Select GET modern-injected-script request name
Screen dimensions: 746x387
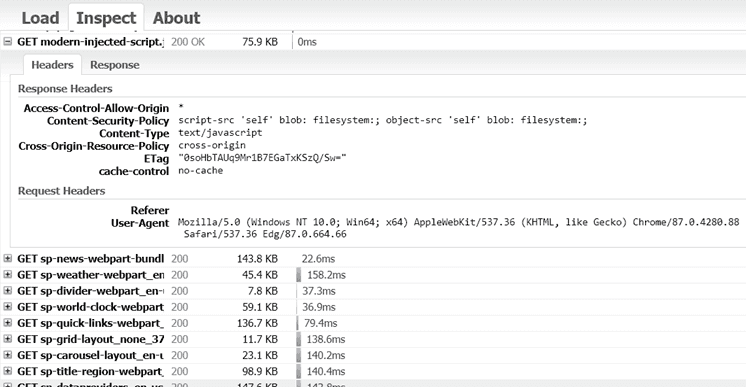90,42
